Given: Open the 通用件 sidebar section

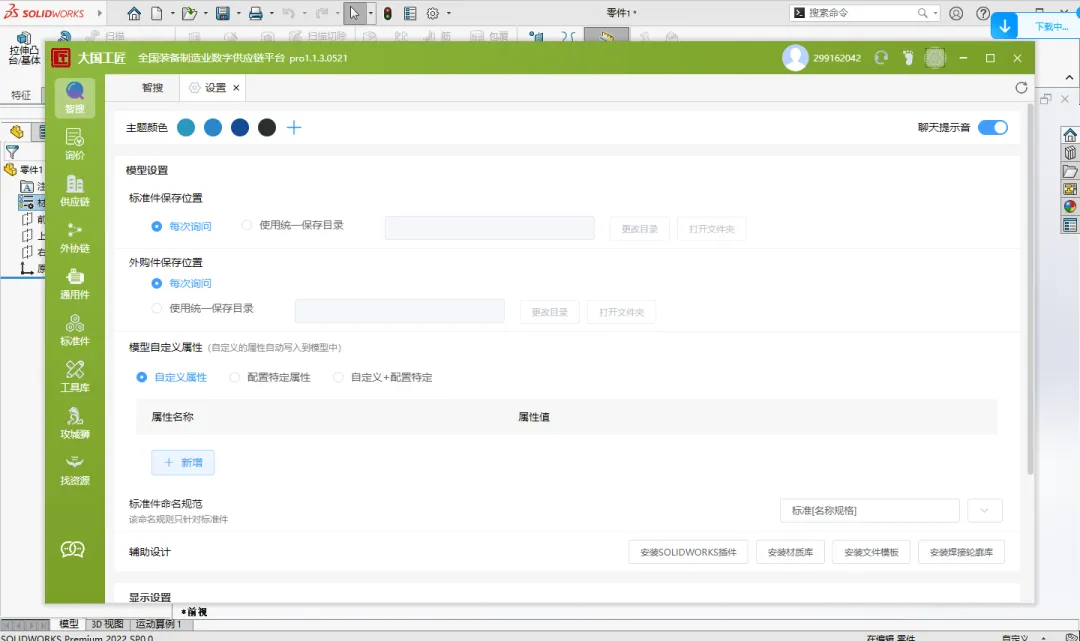Looking at the screenshot, I should point(74,284).
